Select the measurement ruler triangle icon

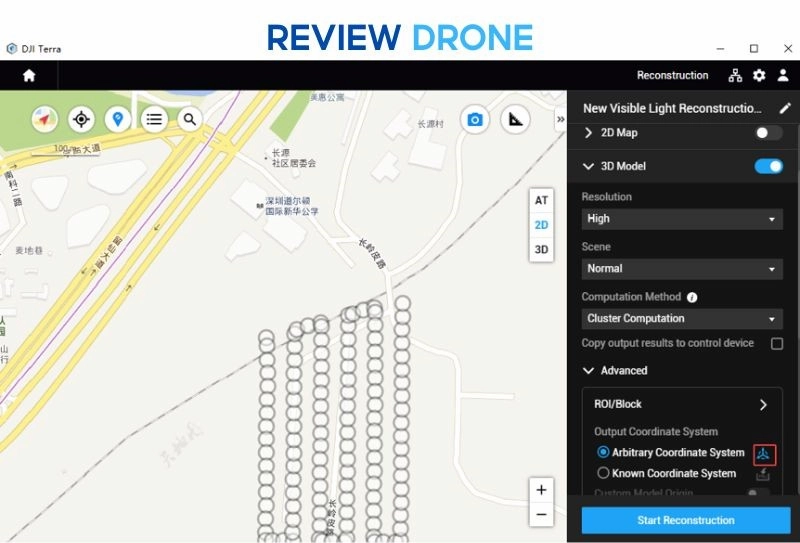pyautogui.click(x=515, y=119)
